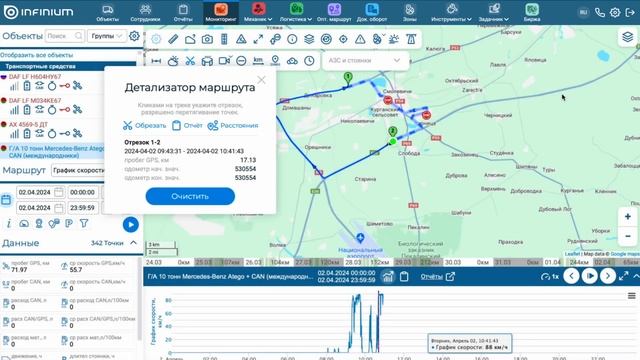
Task: Expand the Логистика menu
Action: [x=296, y=12]
